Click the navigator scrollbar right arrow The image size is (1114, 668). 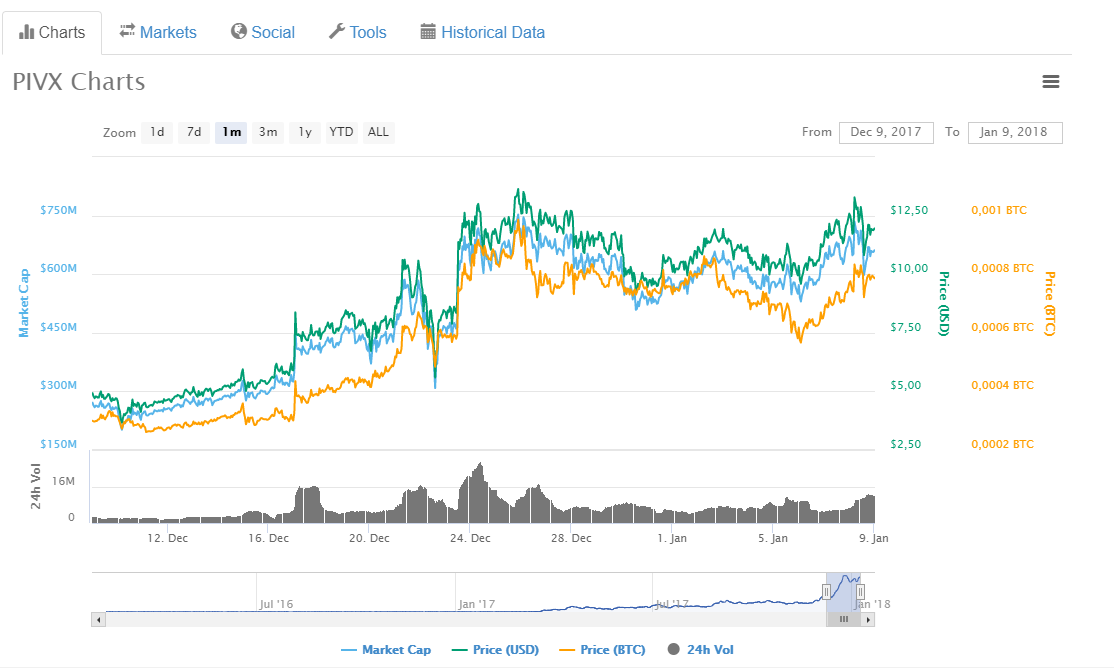coord(867,620)
